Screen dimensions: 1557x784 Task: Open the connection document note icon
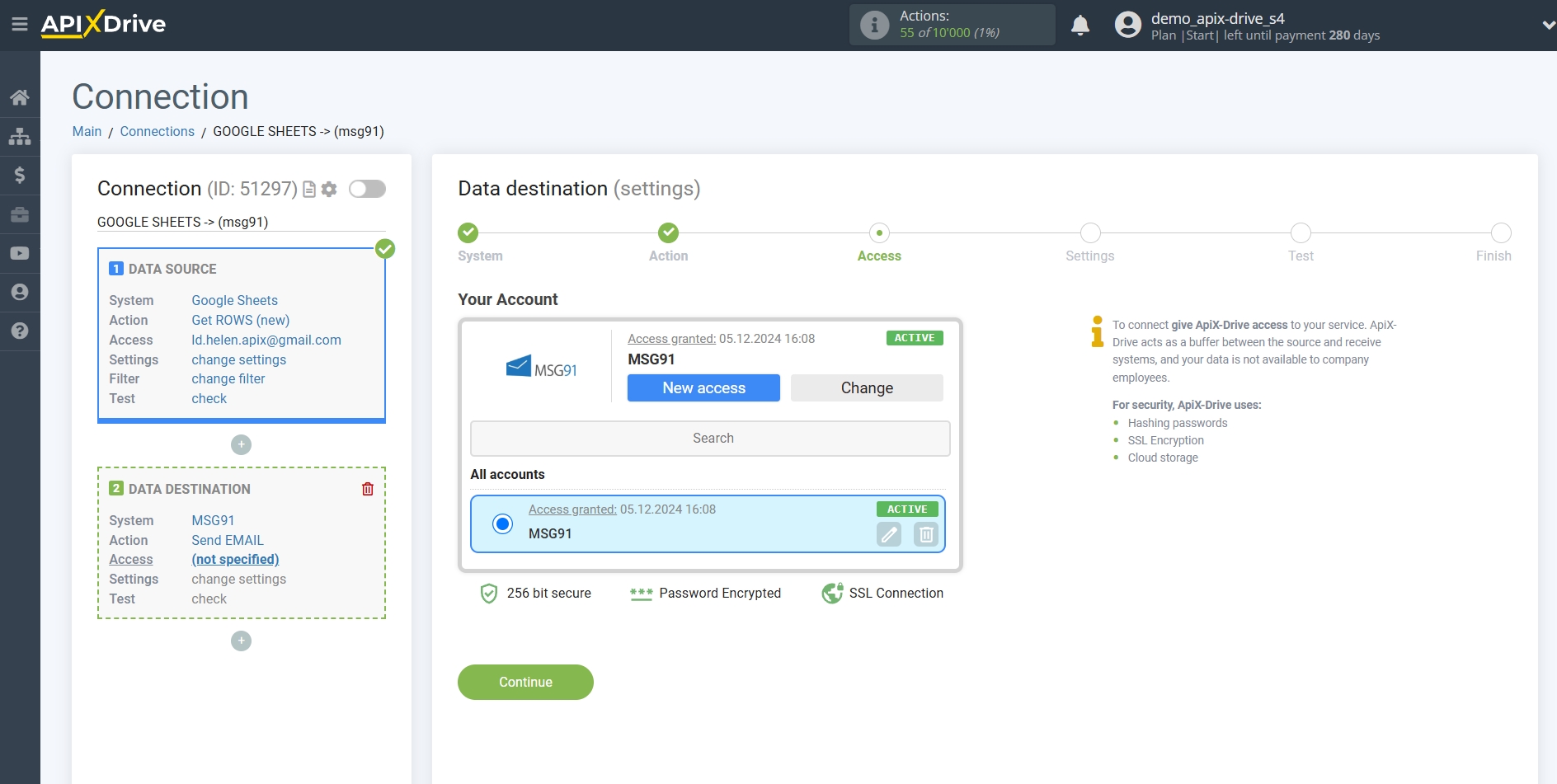point(309,190)
